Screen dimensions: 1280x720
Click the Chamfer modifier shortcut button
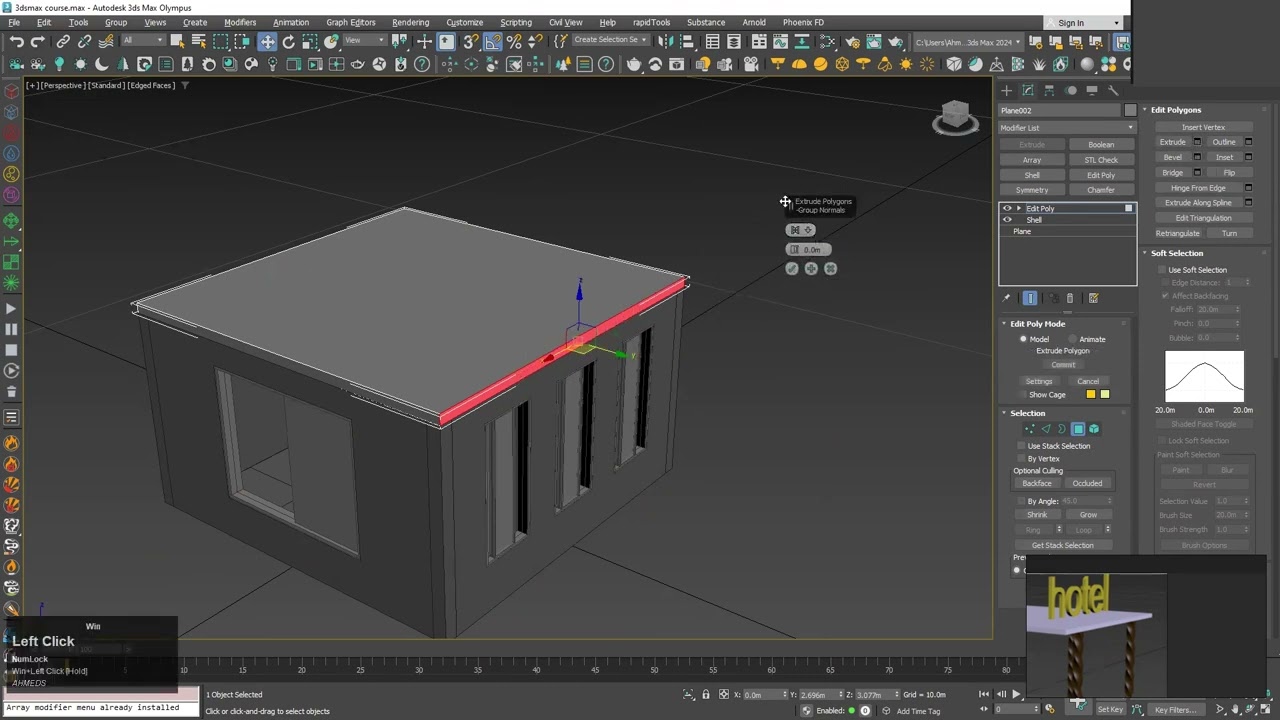[1101, 190]
